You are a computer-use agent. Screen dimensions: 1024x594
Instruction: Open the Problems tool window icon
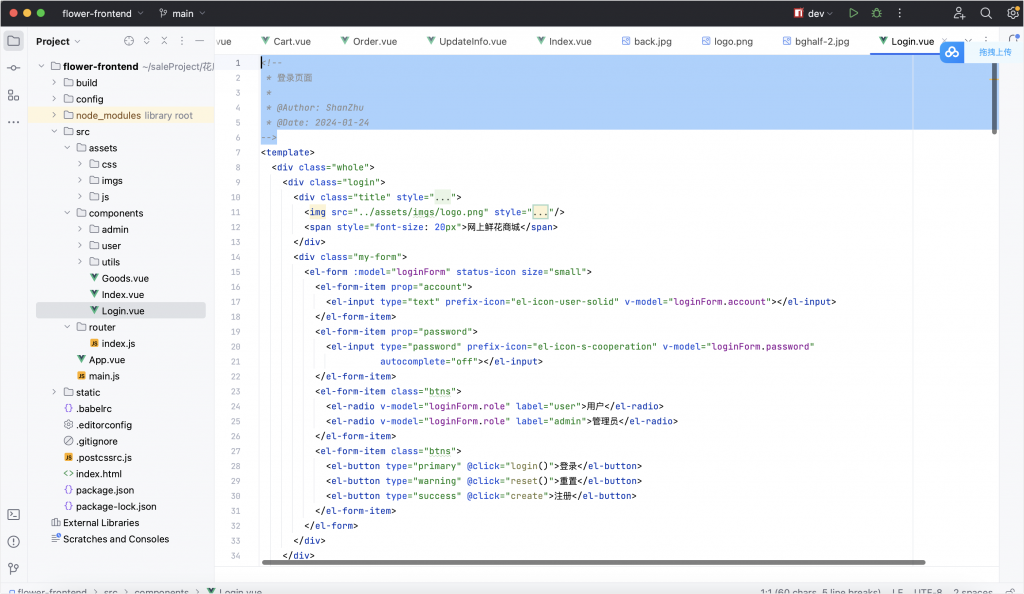[13, 541]
